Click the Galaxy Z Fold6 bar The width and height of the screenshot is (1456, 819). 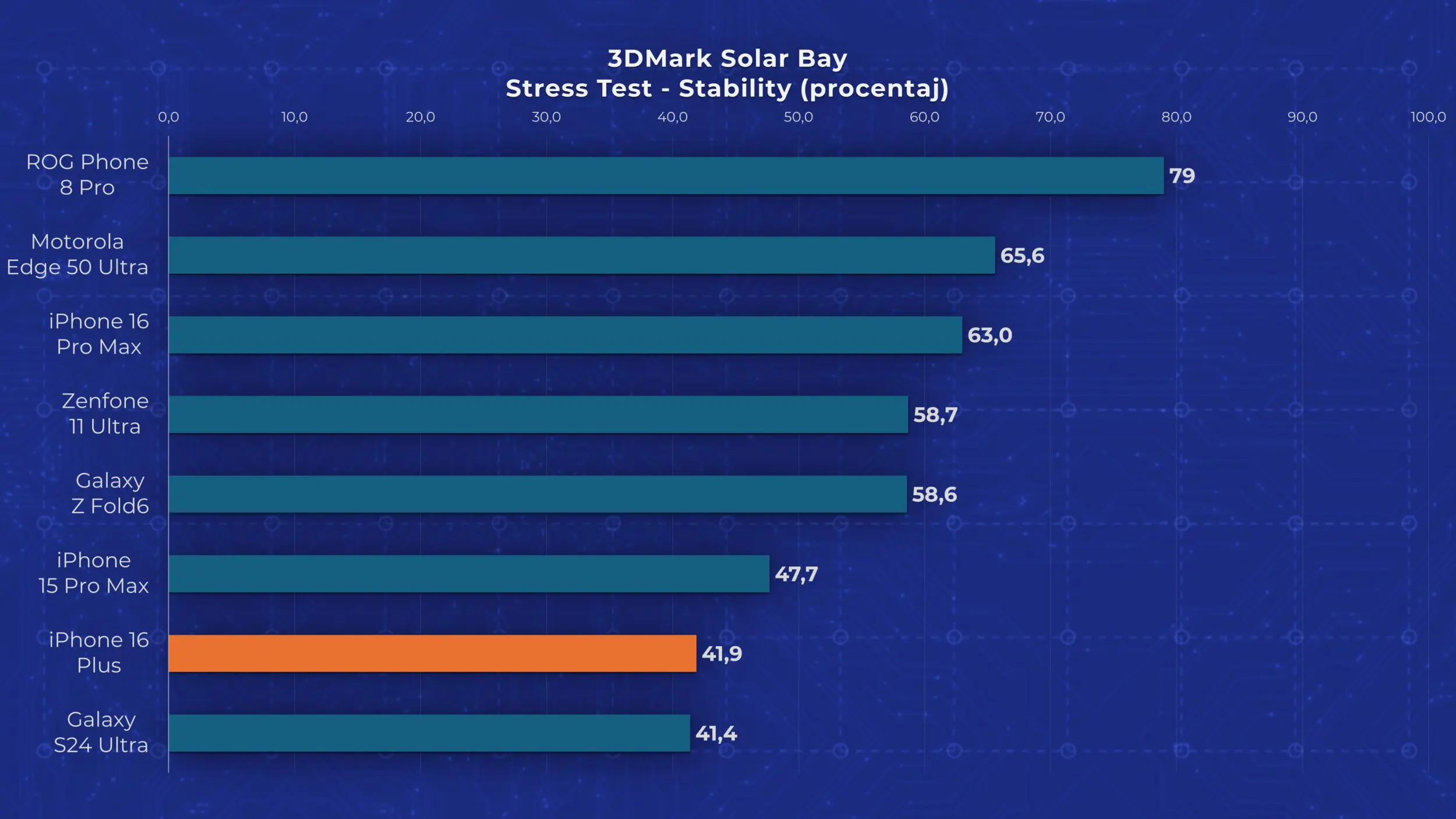(x=538, y=494)
